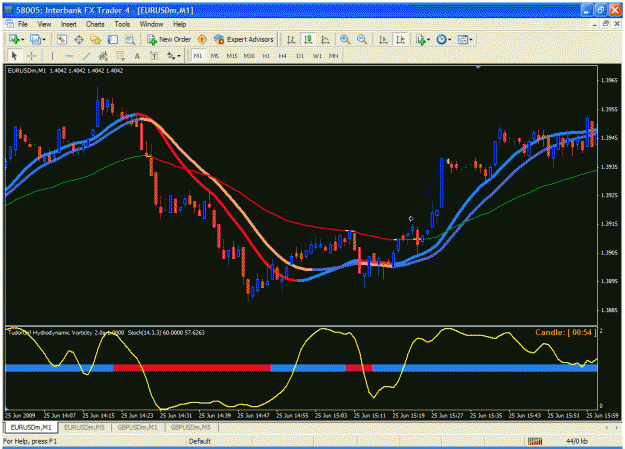
Task: Select the D1 timeframe
Action: (x=300, y=56)
